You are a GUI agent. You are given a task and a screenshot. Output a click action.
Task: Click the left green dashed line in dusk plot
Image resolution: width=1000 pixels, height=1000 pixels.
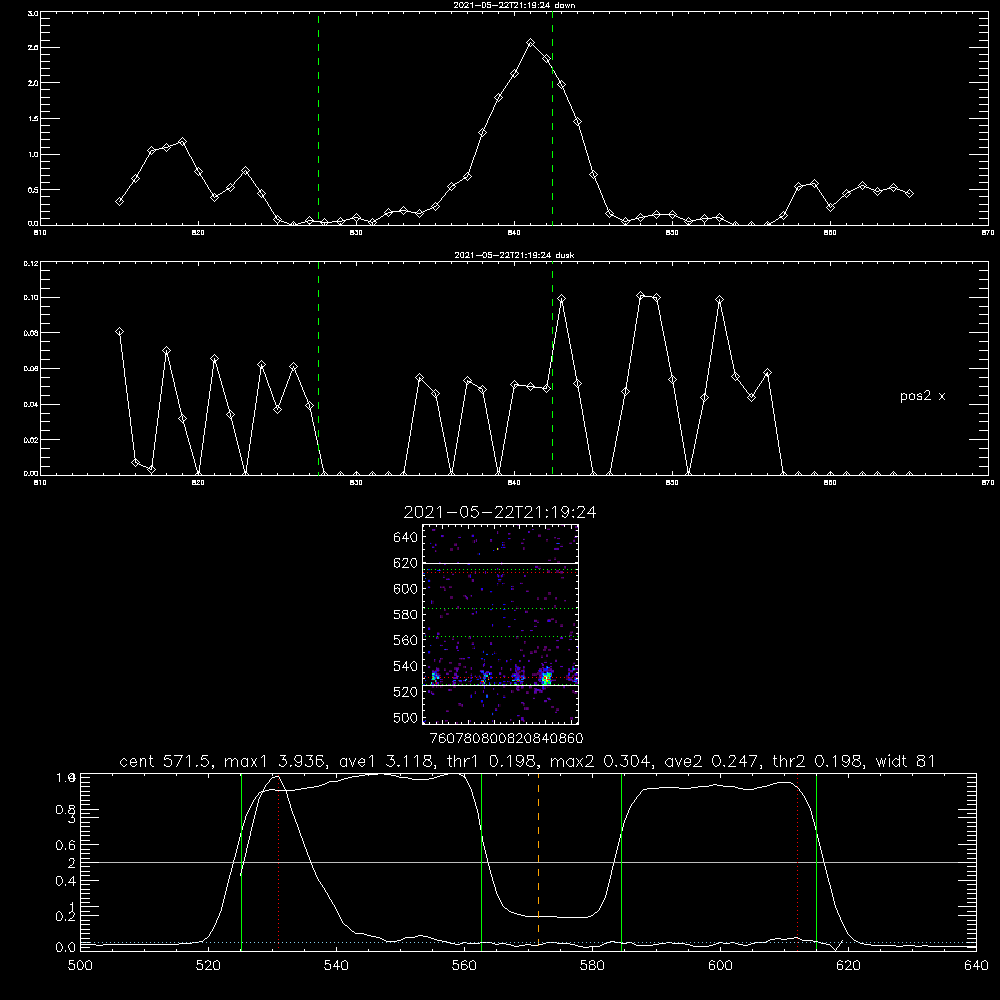(318, 369)
